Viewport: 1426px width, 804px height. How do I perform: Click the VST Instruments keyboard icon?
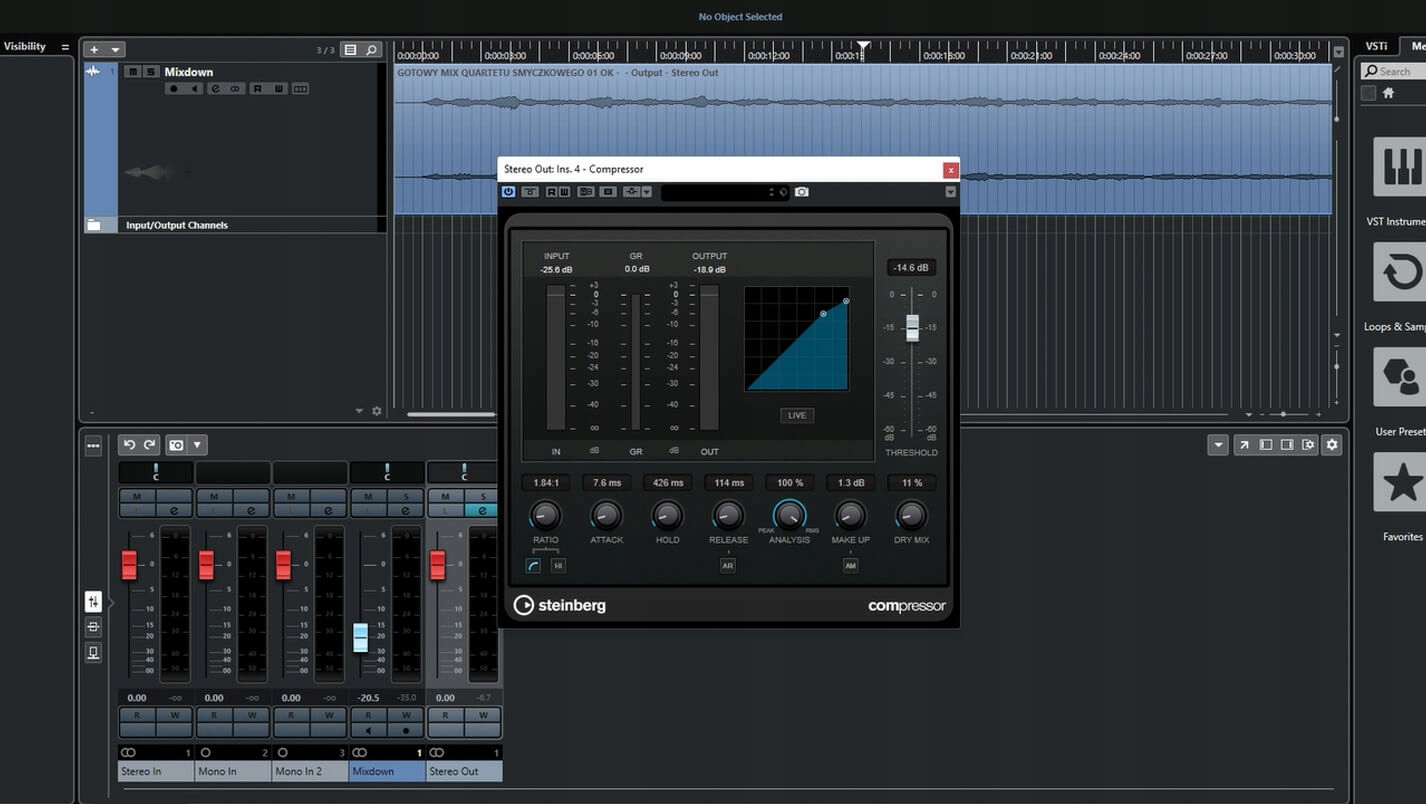click(x=1400, y=166)
